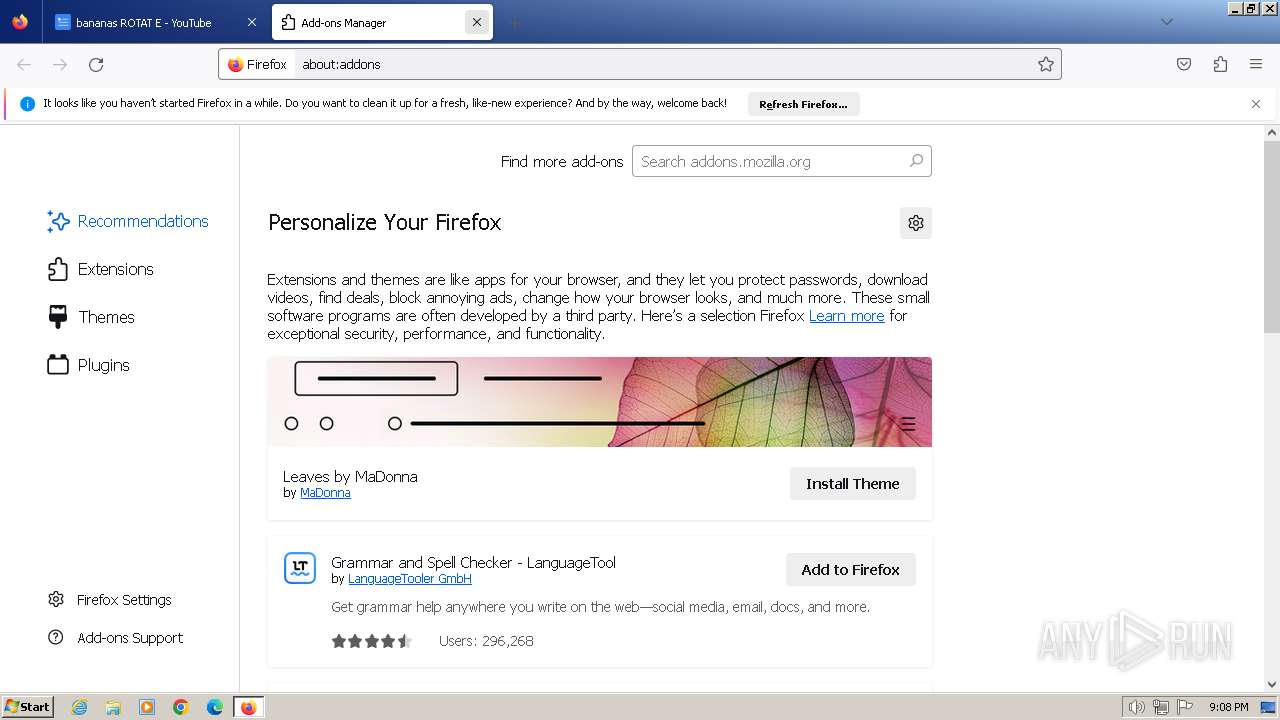
Task: Open the add-ons tools gear menu
Action: (x=916, y=223)
